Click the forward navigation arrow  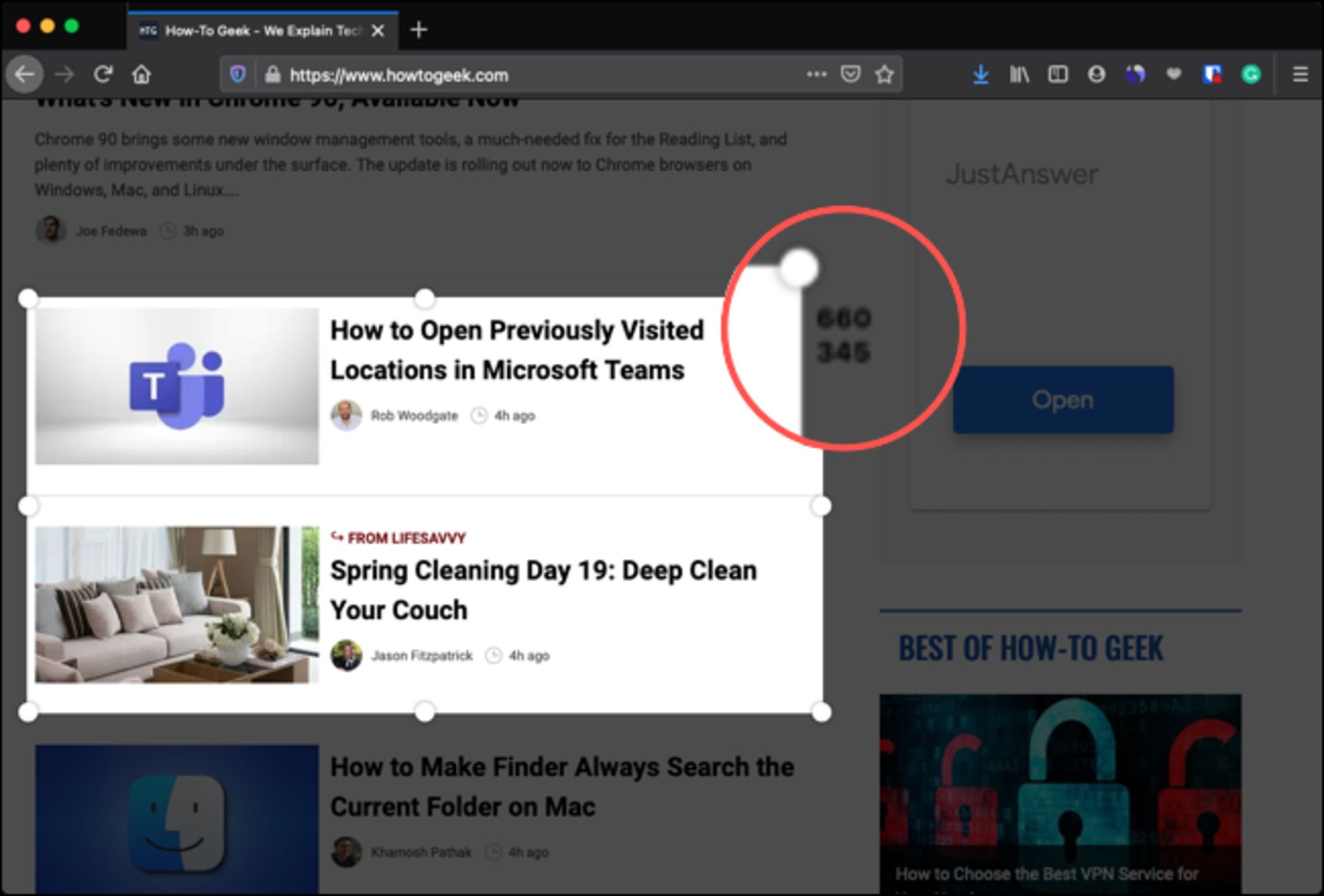[64, 74]
